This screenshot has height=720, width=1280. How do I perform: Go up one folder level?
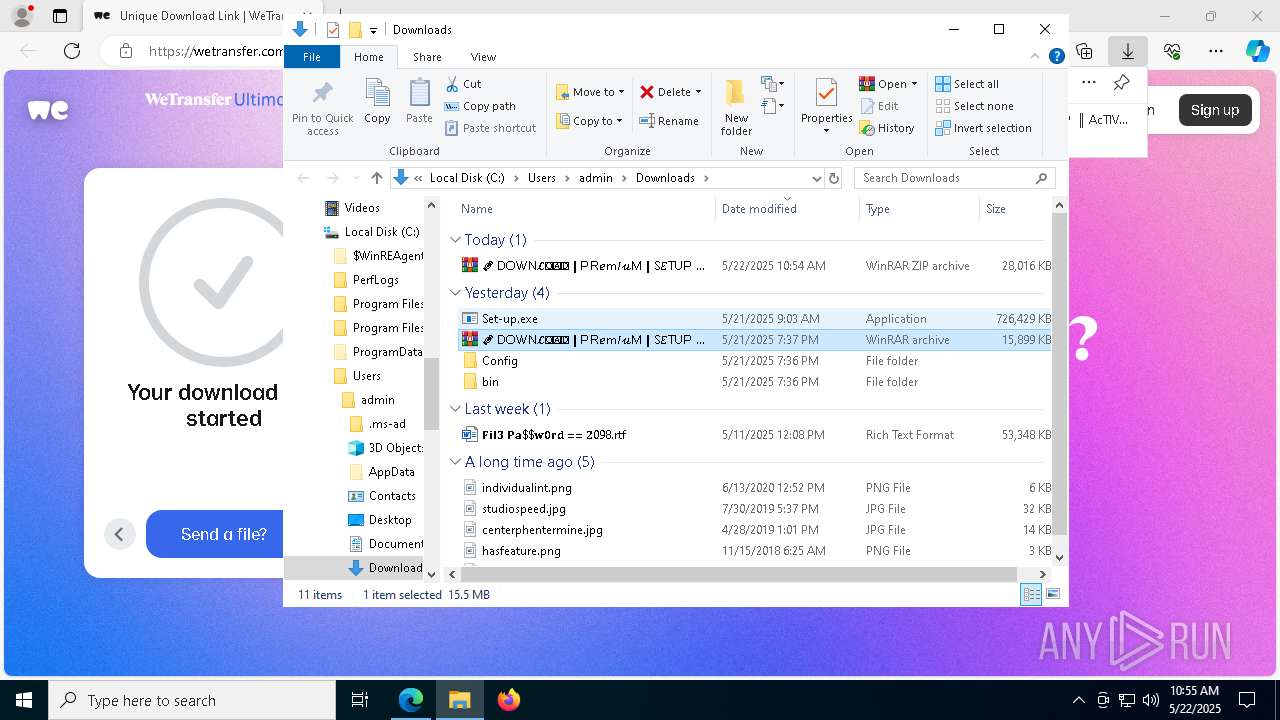pyautogui.click(x=376, y=178)
